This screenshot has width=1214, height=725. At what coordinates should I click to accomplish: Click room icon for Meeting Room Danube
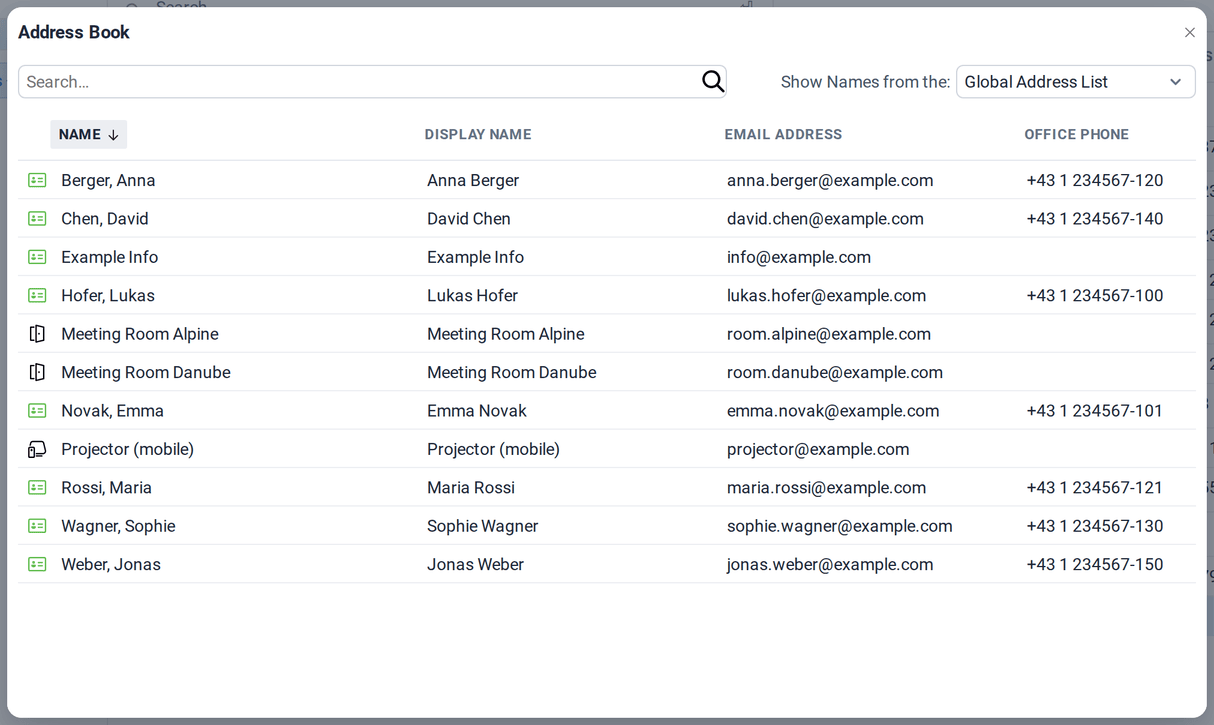[37, 372]
